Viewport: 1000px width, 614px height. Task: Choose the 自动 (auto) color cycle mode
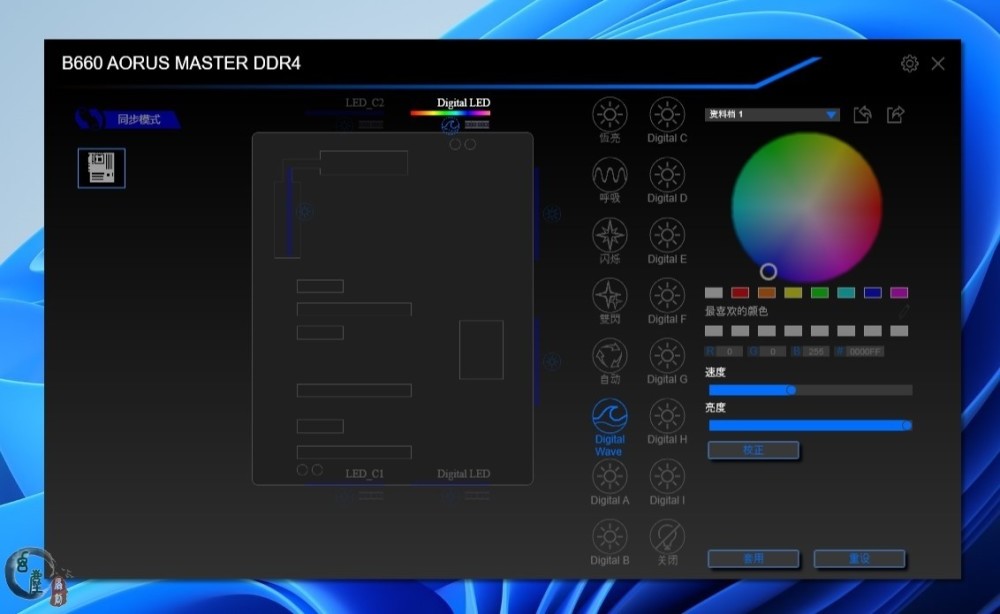pyautogui.click(x=609, y=356)
